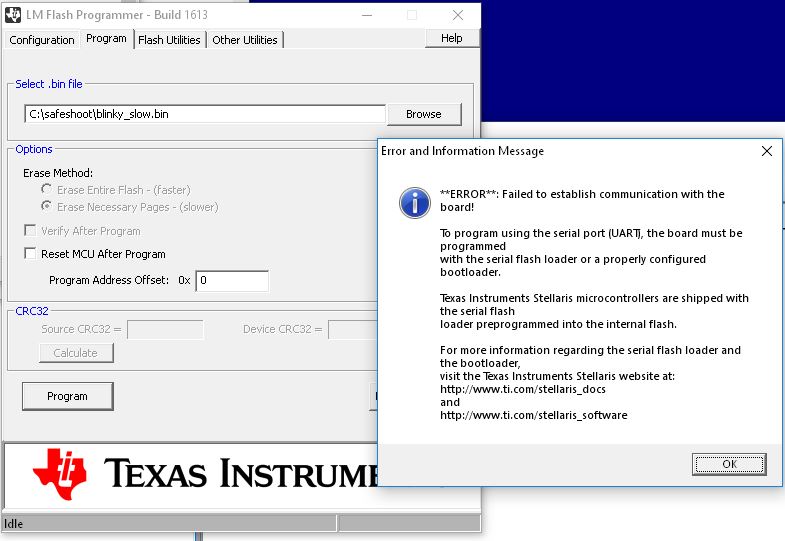This screenshot has width=785, height=541.
Task: Click the Calculate CRC32 button
Action: (76, 353)
